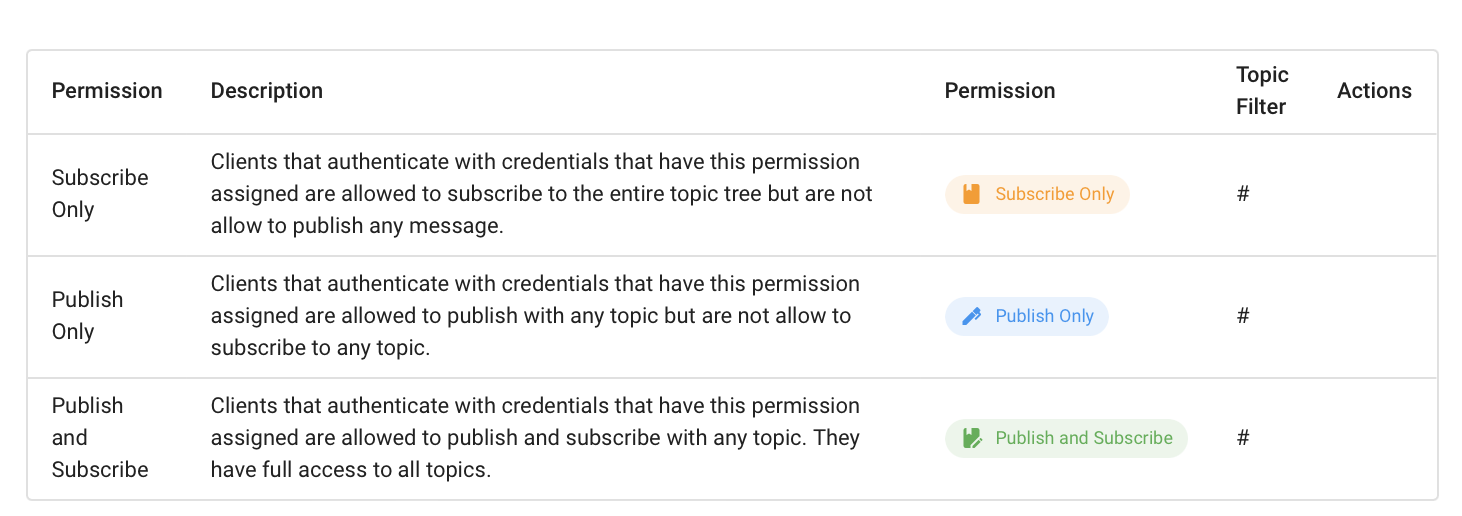Click the orange Subscribe Only bookmark icon
Image resolution: width=1462 pixels, height=516 pixels.
coord(971,194)
